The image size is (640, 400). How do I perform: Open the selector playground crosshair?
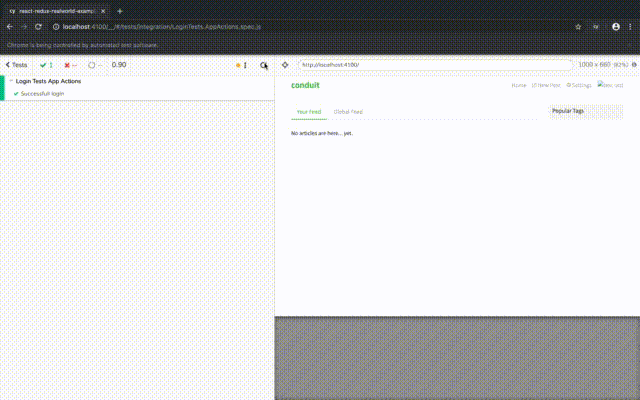[286, 65]
